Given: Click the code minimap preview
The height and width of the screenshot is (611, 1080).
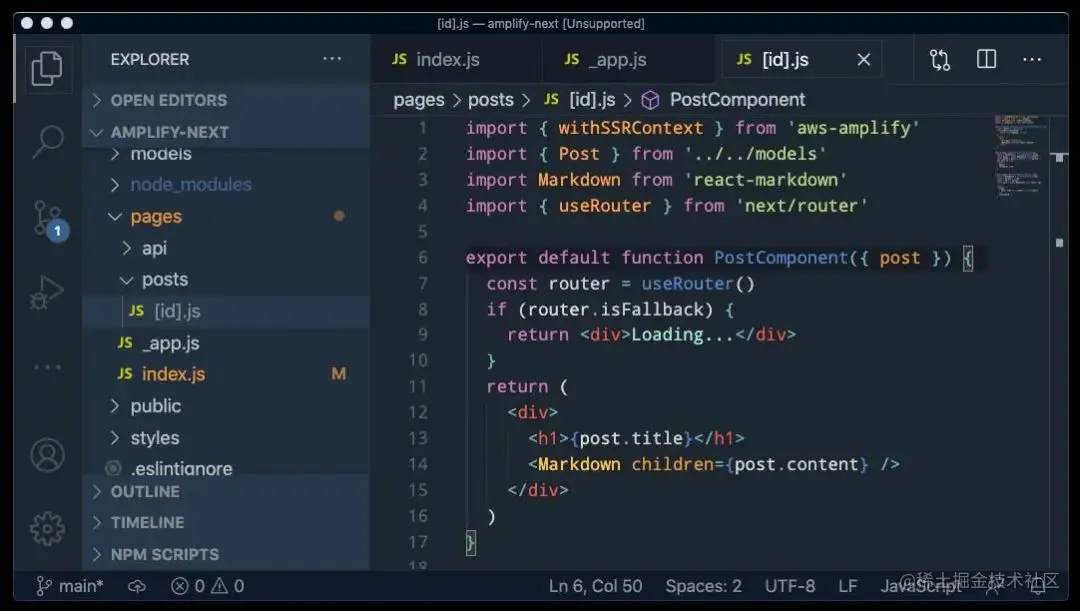Looking at the screenshot, I should pyautogui.click(x=1019, y=157).
